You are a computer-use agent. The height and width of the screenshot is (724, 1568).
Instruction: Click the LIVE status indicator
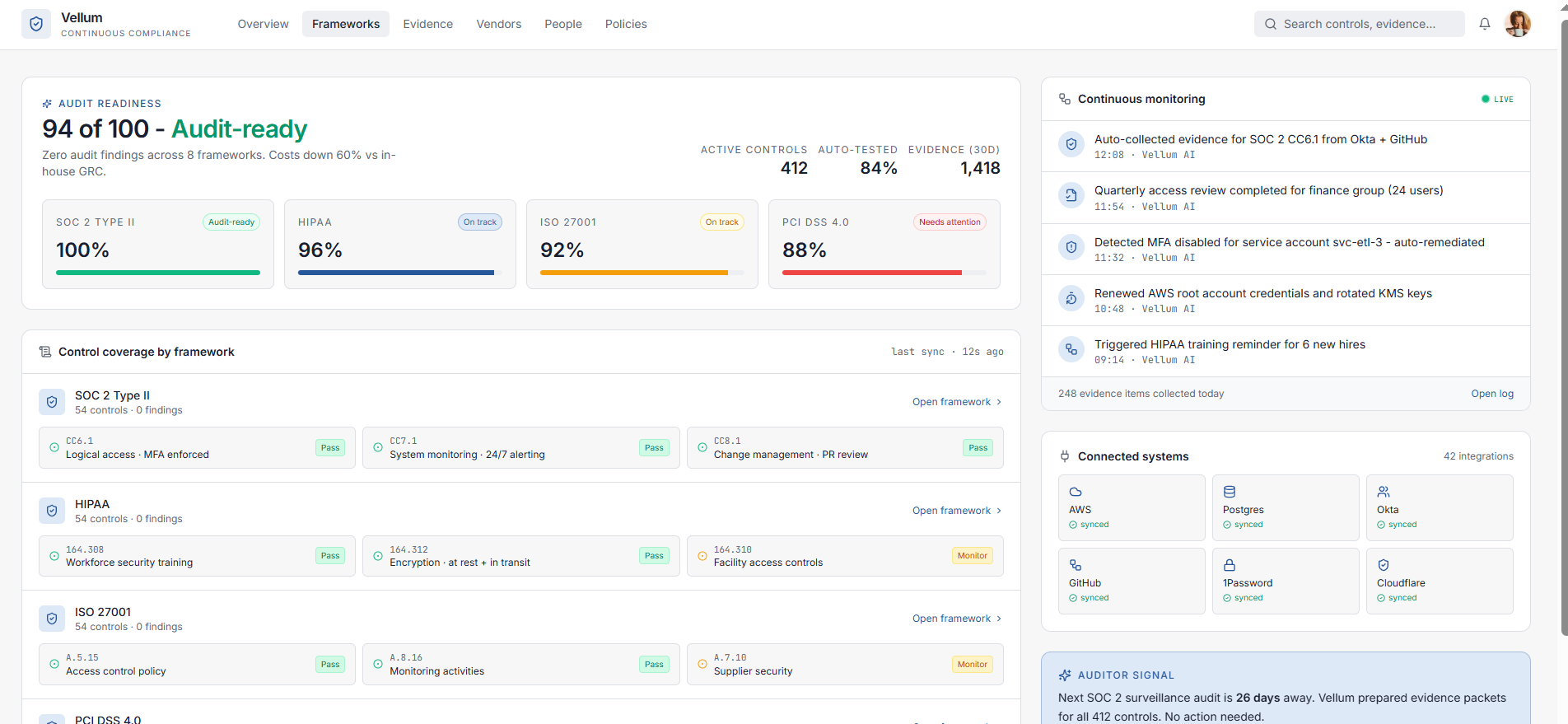1497,99
